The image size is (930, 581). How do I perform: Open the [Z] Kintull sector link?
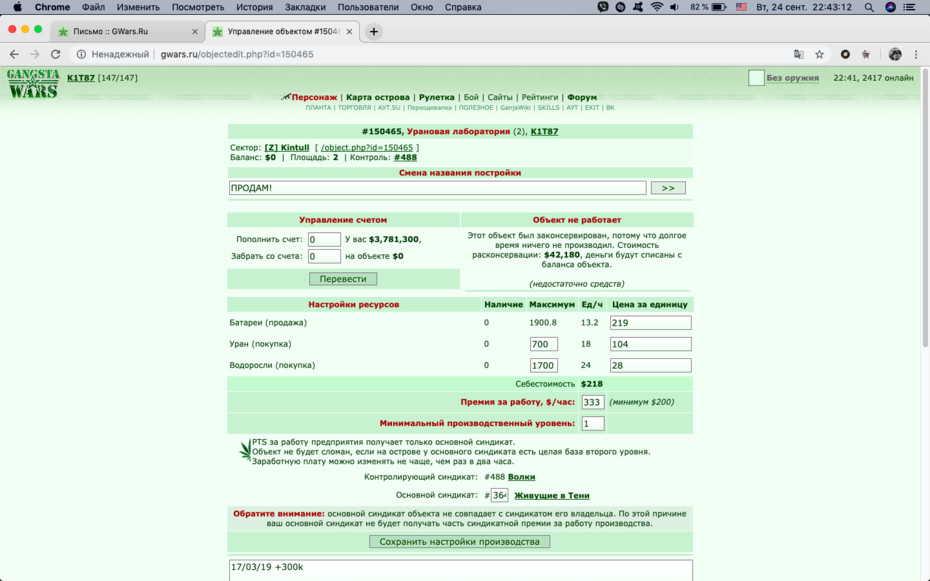tap(287, 148)
